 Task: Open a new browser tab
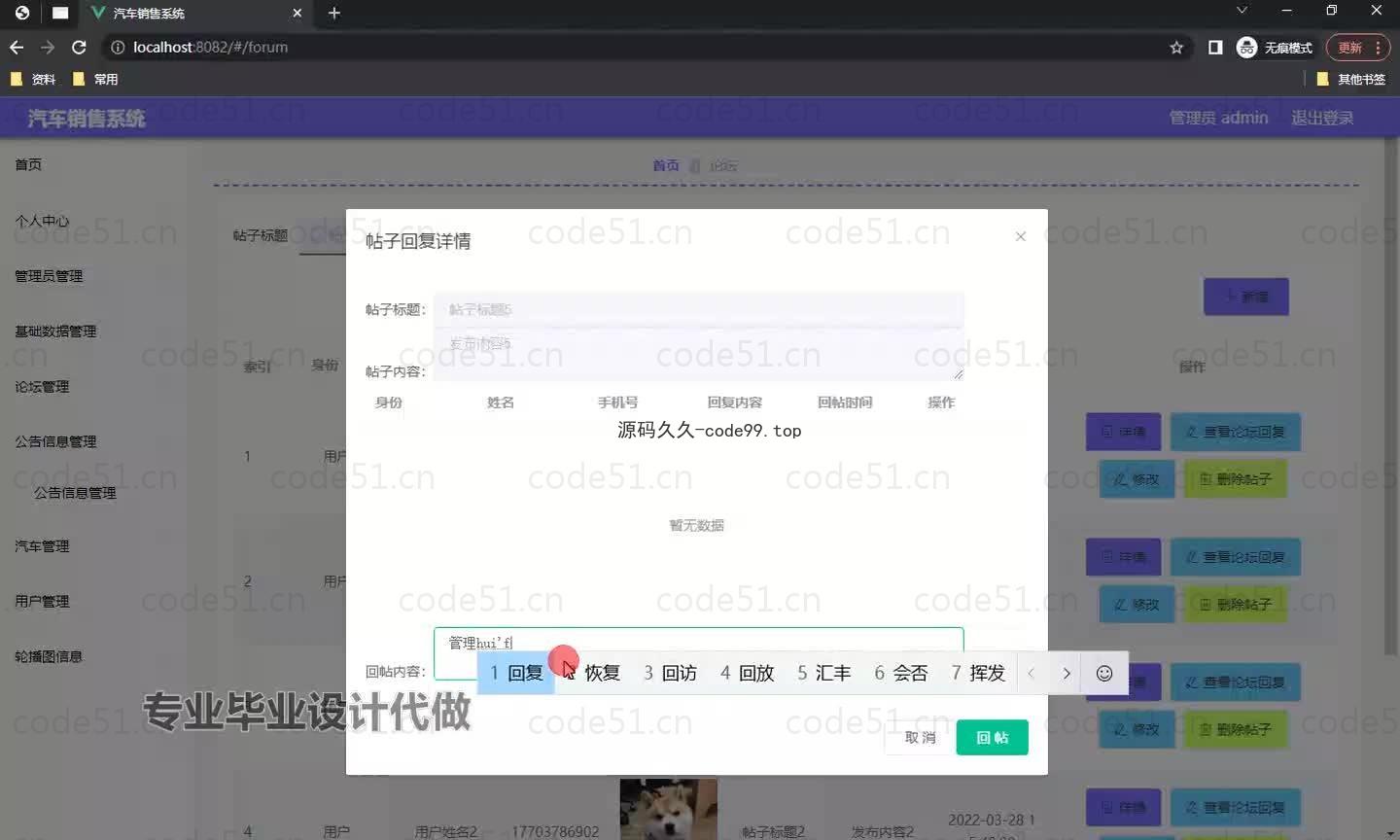[334, 13]
